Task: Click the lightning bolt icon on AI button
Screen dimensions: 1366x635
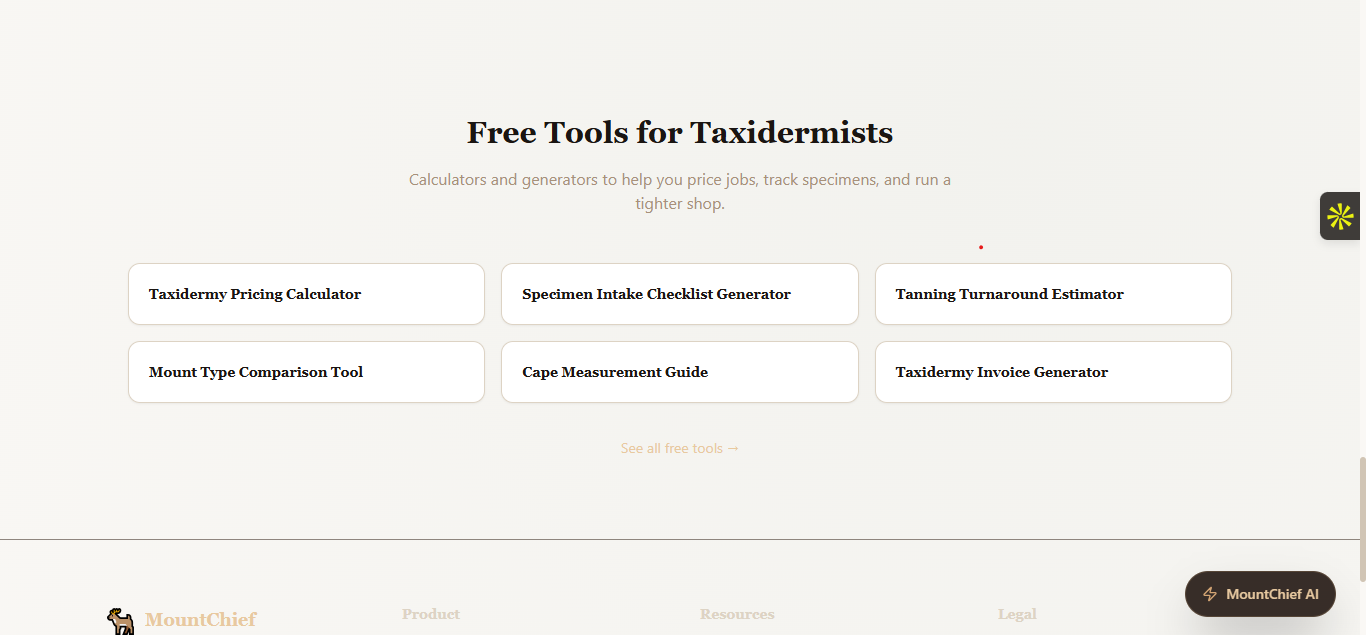Action: [1210, 594]
